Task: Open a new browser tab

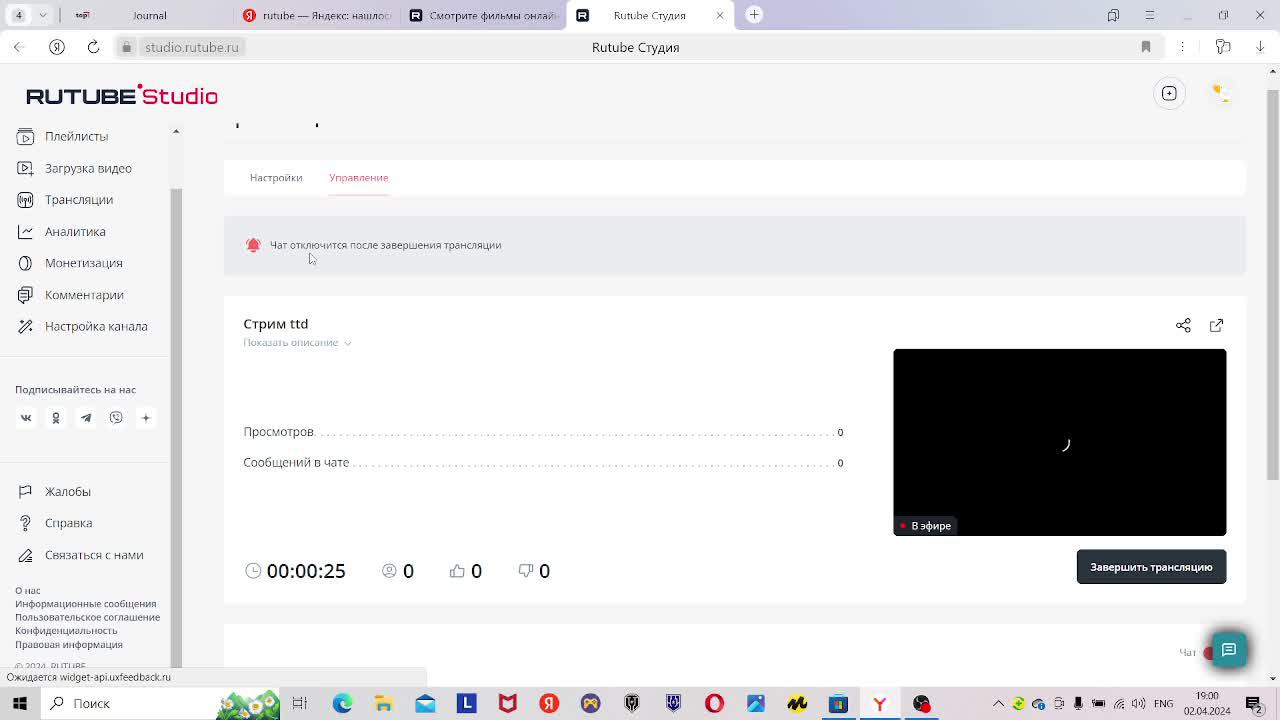Action: (x=754, y=15)
